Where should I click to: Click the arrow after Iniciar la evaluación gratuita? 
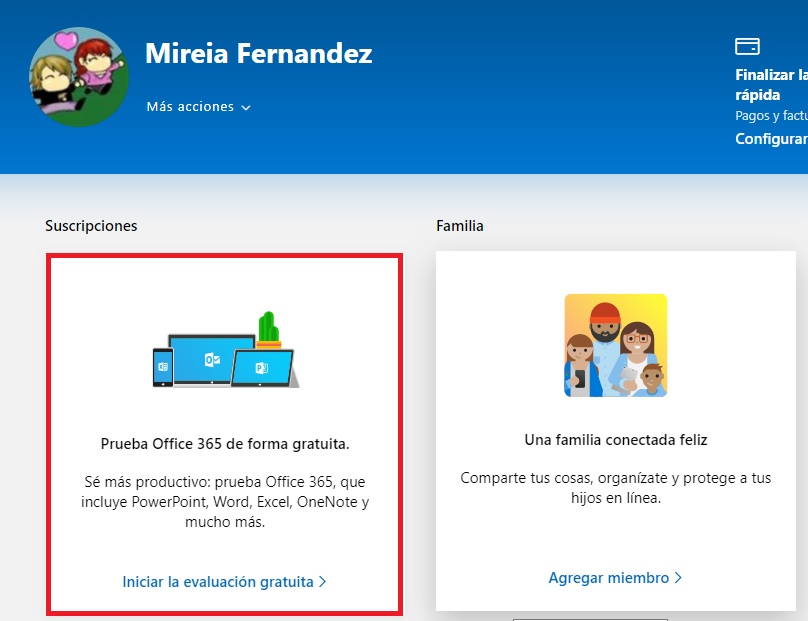(323, 582)
